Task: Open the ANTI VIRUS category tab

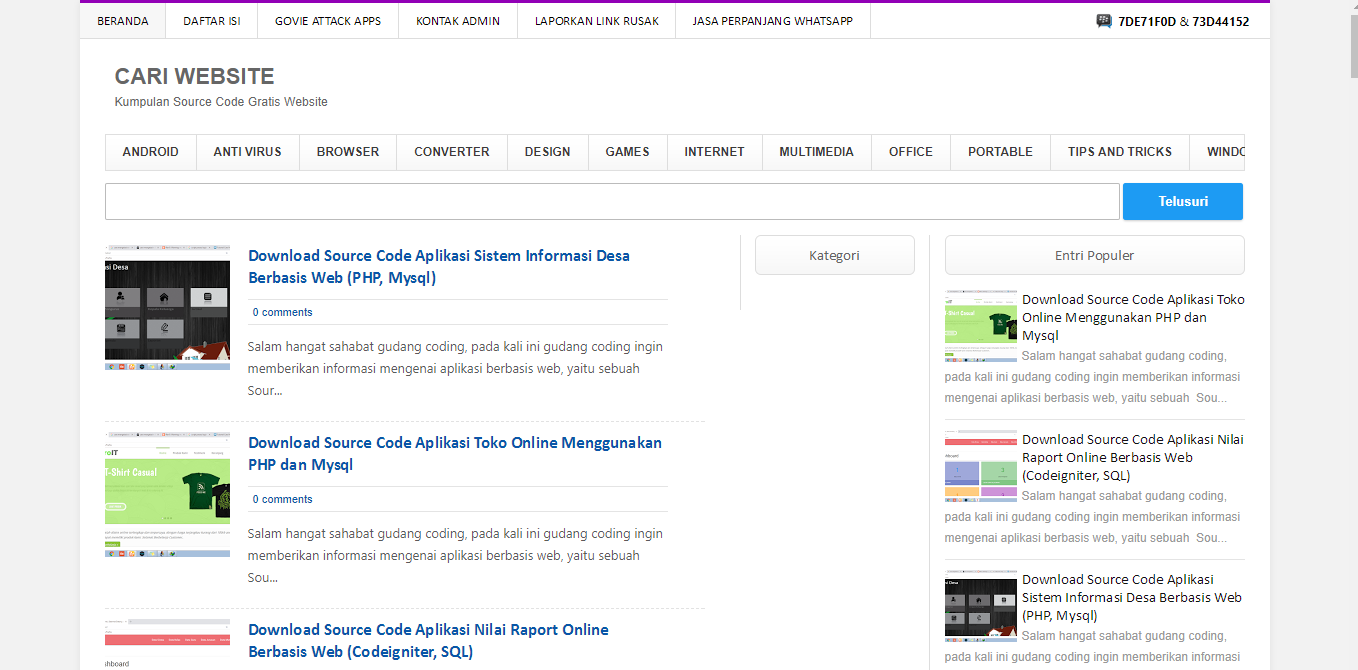Action: 248,152
